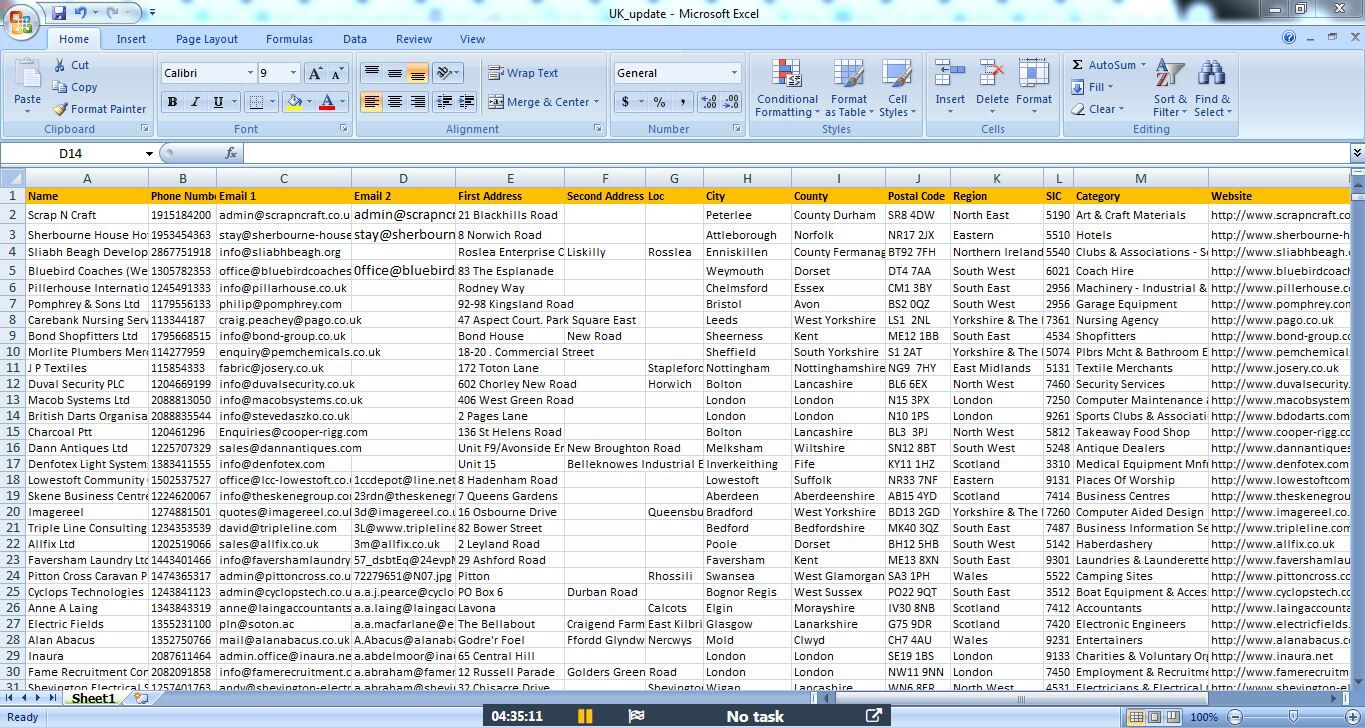Select the Sheet1 worksheet tab
The width and height of the screenshot is (1365, 728).
(x=93, y=699)
